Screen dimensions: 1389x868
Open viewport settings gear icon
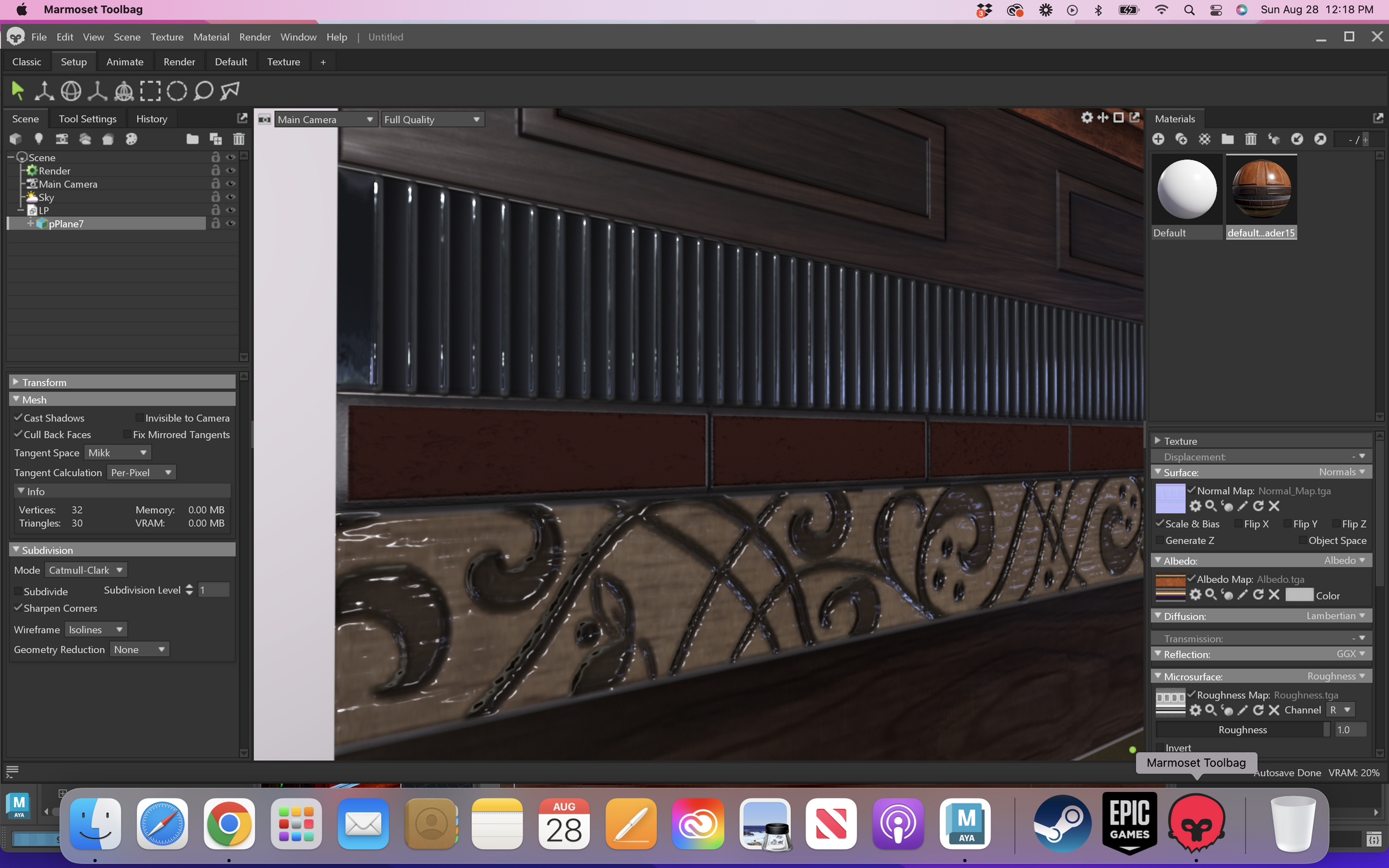1087,117
